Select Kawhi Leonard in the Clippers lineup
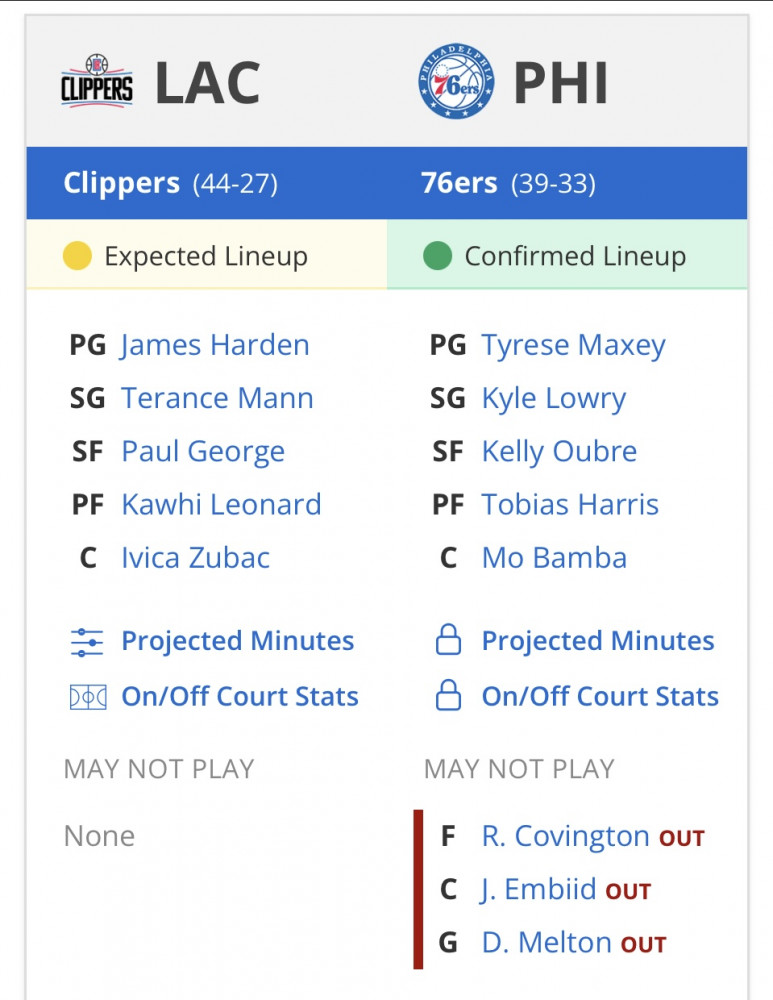This screenshot has height=1000, width=773. pyautogui.click(x=221, y=504)
